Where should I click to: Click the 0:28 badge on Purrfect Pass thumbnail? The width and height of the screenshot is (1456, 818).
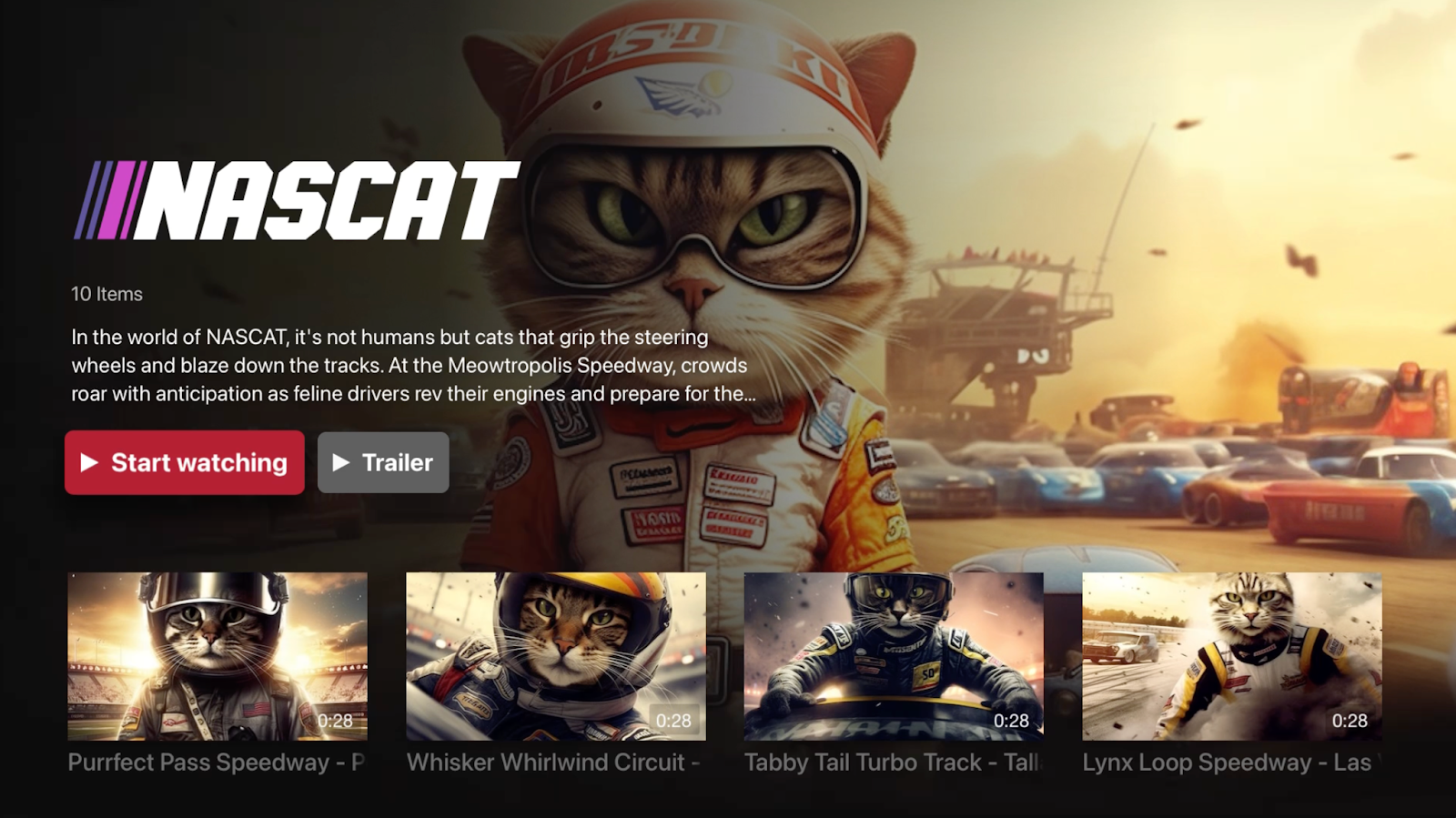point(335,721)
